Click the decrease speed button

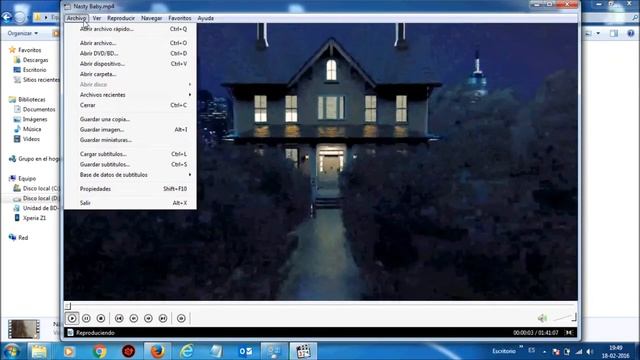pyautogui.click(x=133, y=318)
